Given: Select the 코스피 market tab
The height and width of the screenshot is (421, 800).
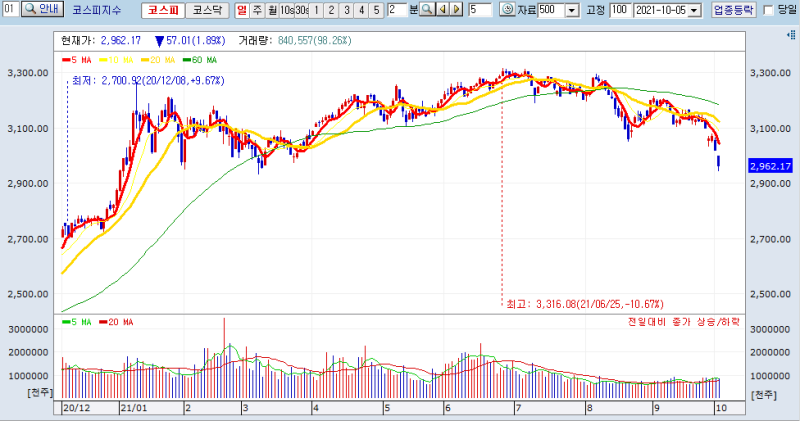Looking at the screenshot, I should point(163,10).
